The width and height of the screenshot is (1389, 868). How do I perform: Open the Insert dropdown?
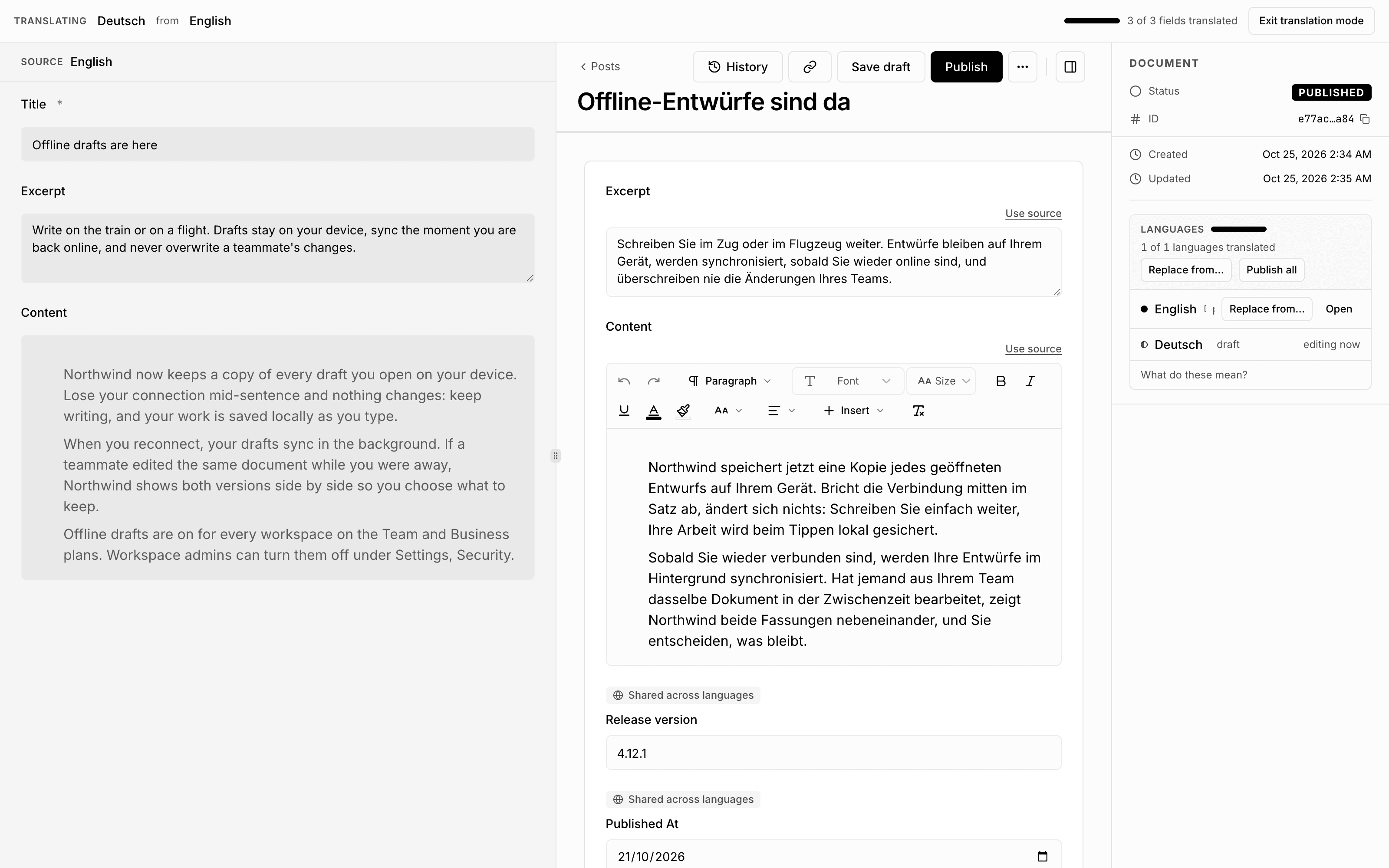tap(853, 411)
